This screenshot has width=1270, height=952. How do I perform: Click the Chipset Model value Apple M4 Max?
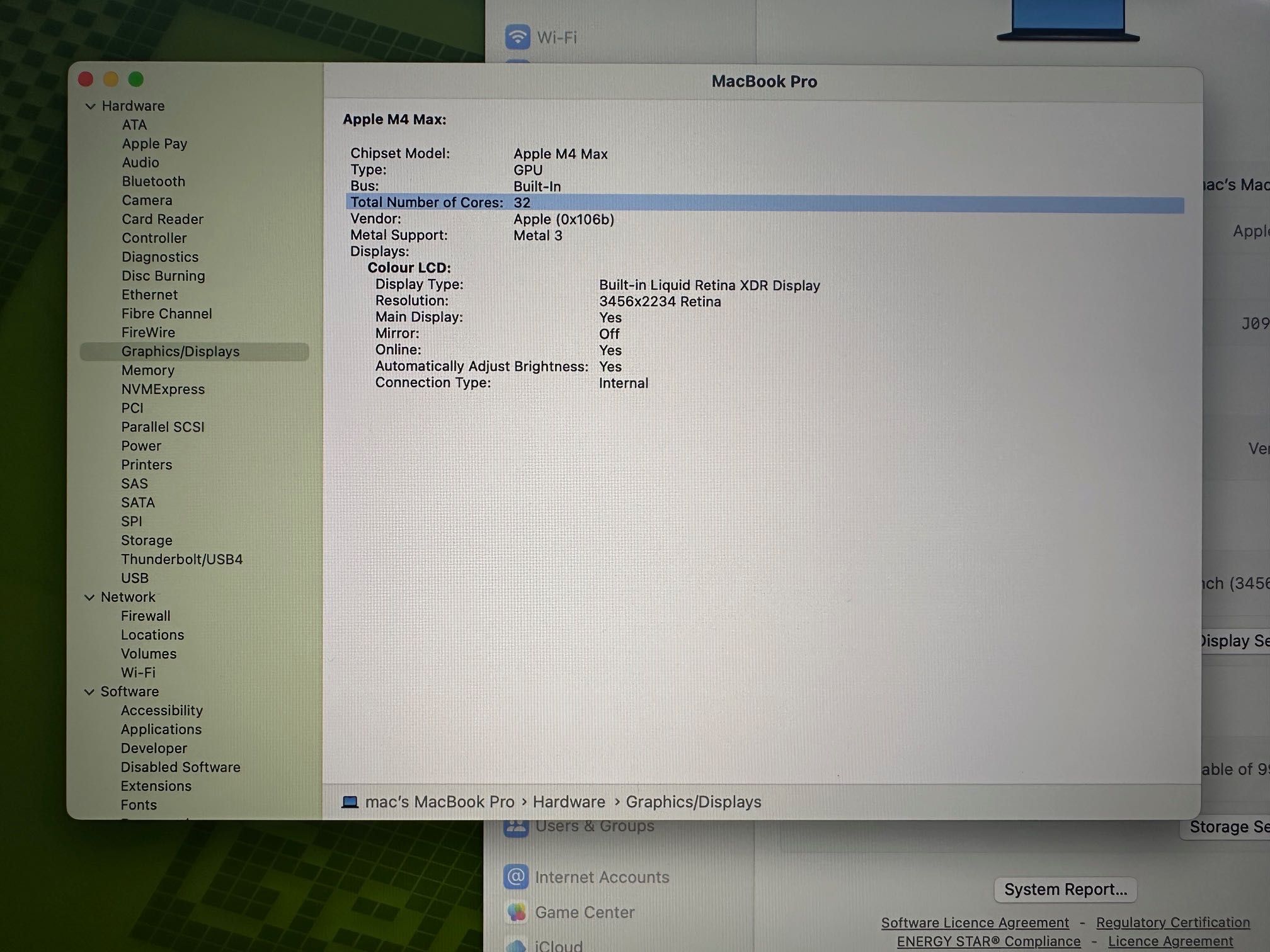click(560, 154)
